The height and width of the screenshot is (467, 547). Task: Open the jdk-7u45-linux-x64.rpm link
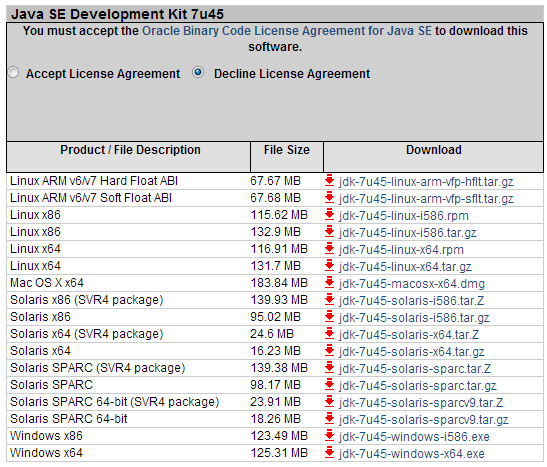pos(401,250)
